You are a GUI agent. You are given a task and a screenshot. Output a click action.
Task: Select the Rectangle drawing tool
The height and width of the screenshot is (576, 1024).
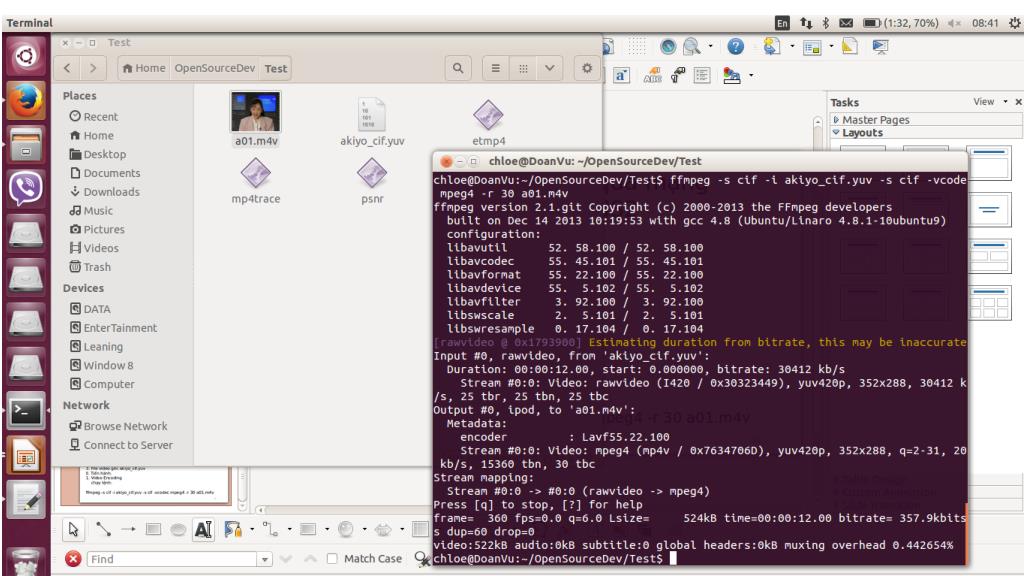pyautogui.click(x=153, y=529)
